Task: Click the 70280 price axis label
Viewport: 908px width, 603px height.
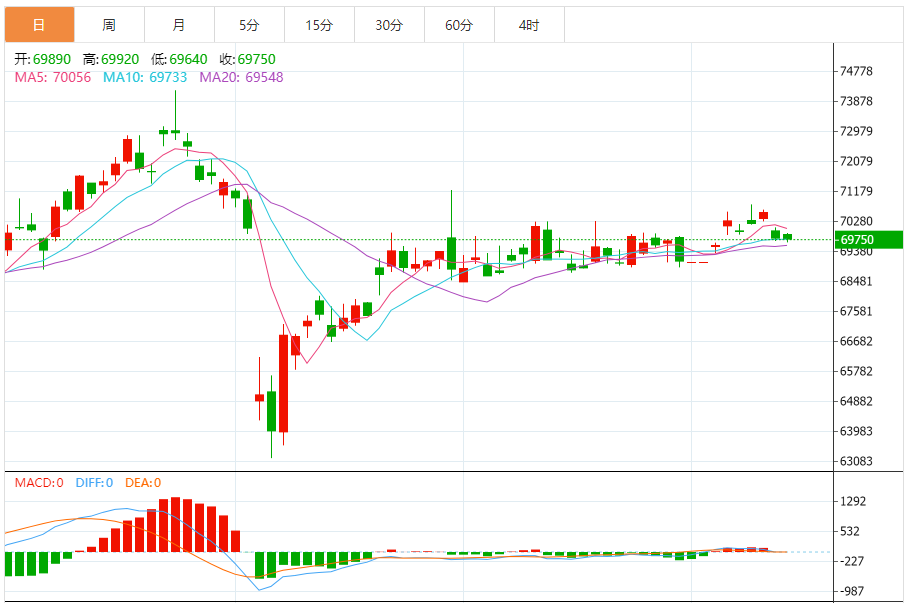Action: (x=856, y=221)
